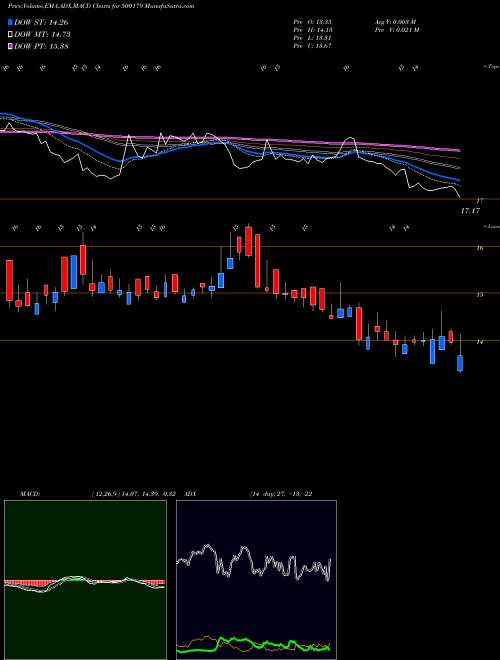Click the 'Pre H: 14.13' value
Image resolution: width=500 pixels, height=660 pixels.
click(313, 30)
